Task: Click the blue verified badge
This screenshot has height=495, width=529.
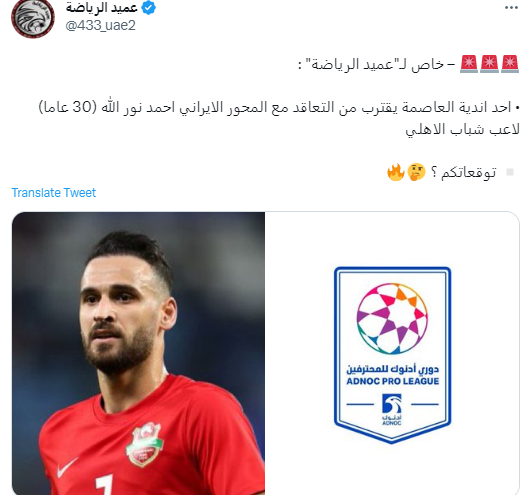Action: [x=148, y=7]
